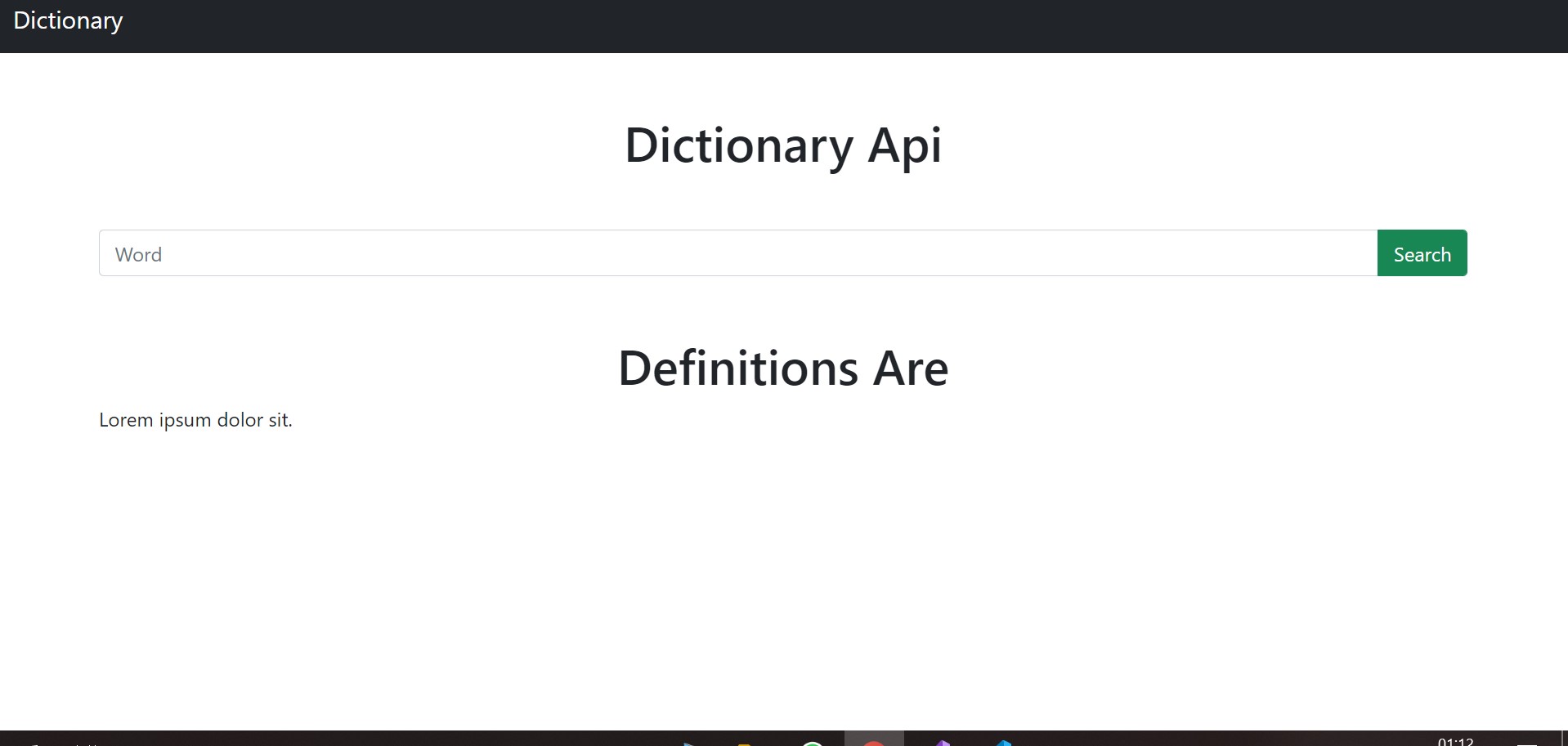This screenshot has width=1568, height=746.
Task: Click the Dictionary Api page heading
Action: (x=782, y=146)
